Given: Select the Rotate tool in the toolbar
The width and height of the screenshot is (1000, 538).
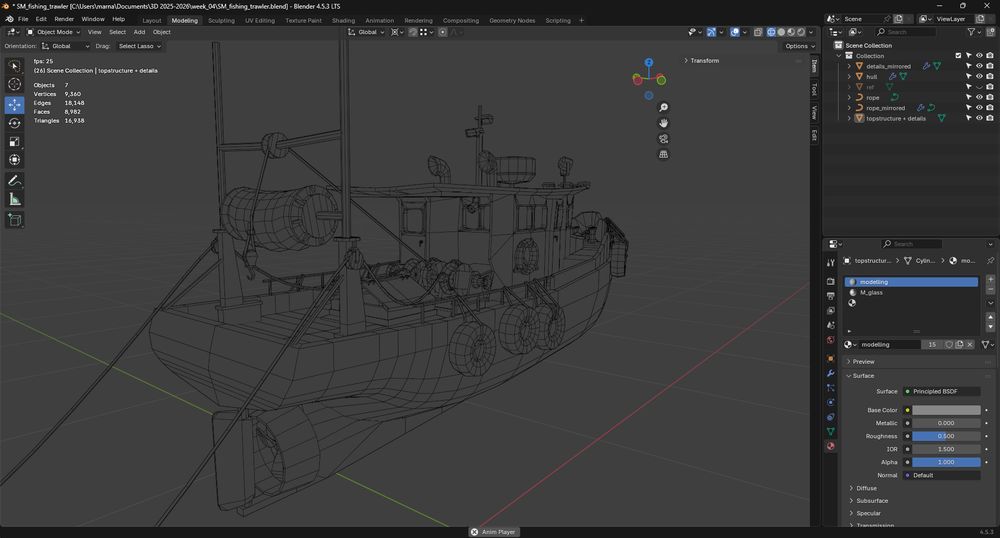Looking at the screenshot, I should [14, 123].
